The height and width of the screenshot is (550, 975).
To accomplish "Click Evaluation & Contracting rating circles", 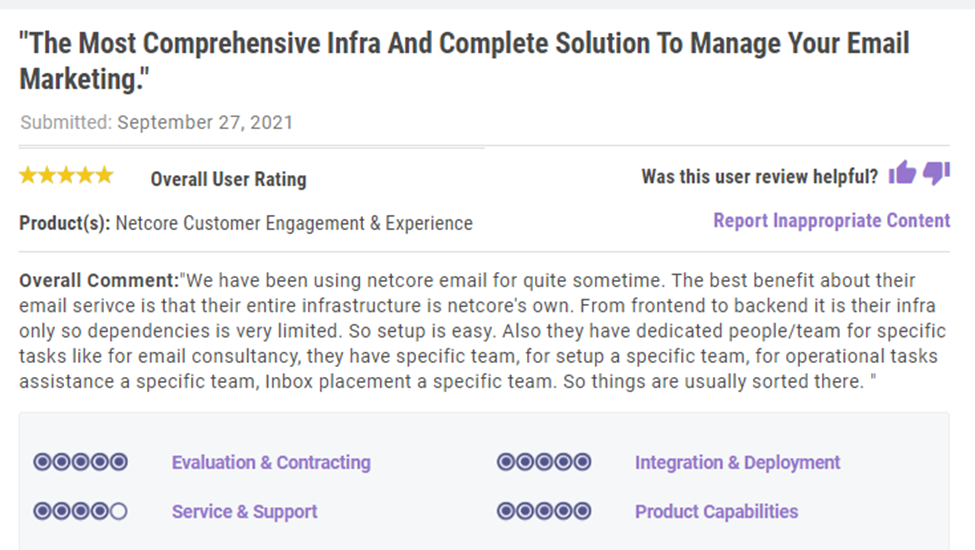I will pyautogui.click(x=80, y=462).
